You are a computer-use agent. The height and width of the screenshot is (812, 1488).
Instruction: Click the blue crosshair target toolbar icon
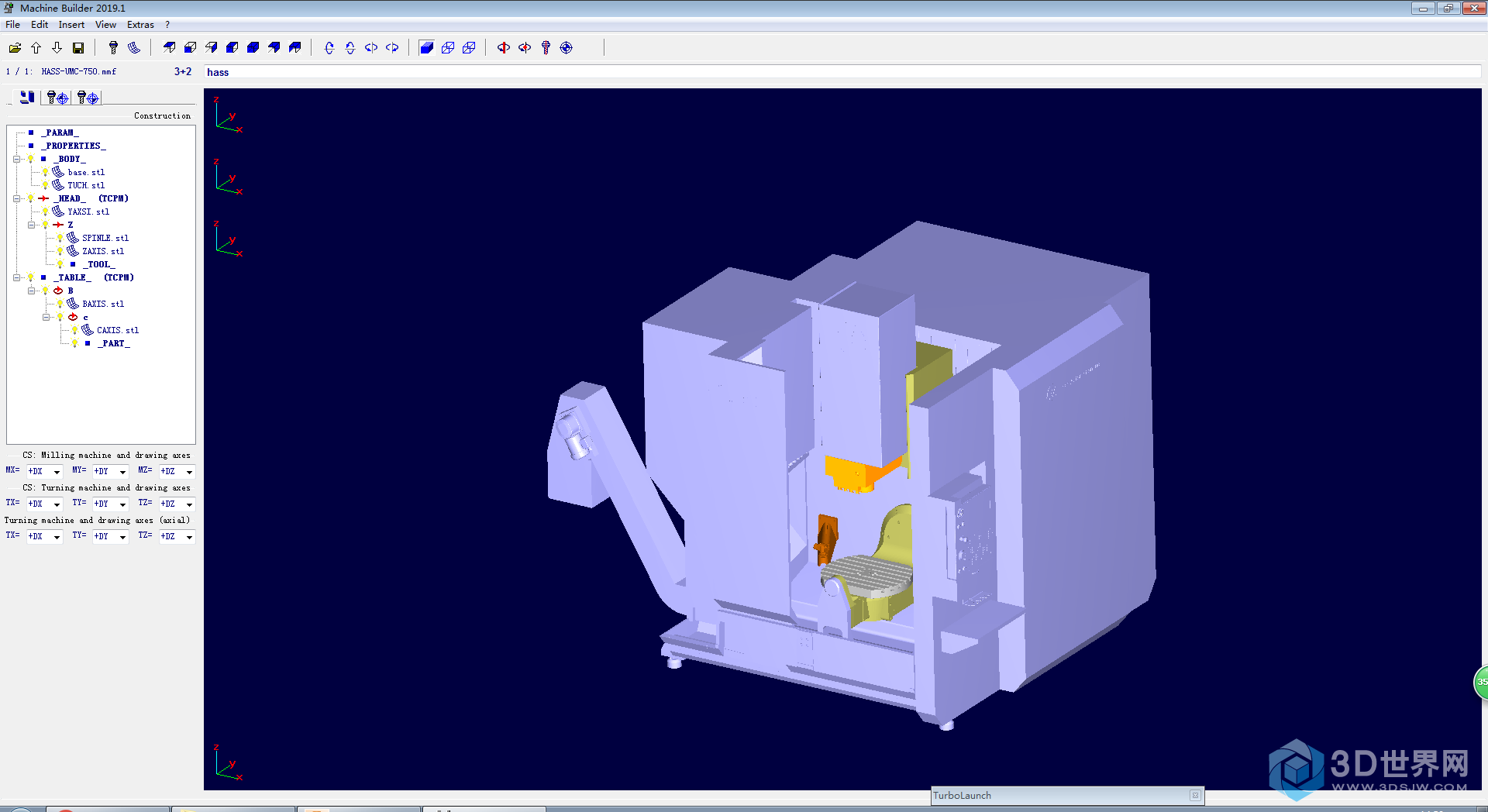pyautogui.click(x=567, y=48)
